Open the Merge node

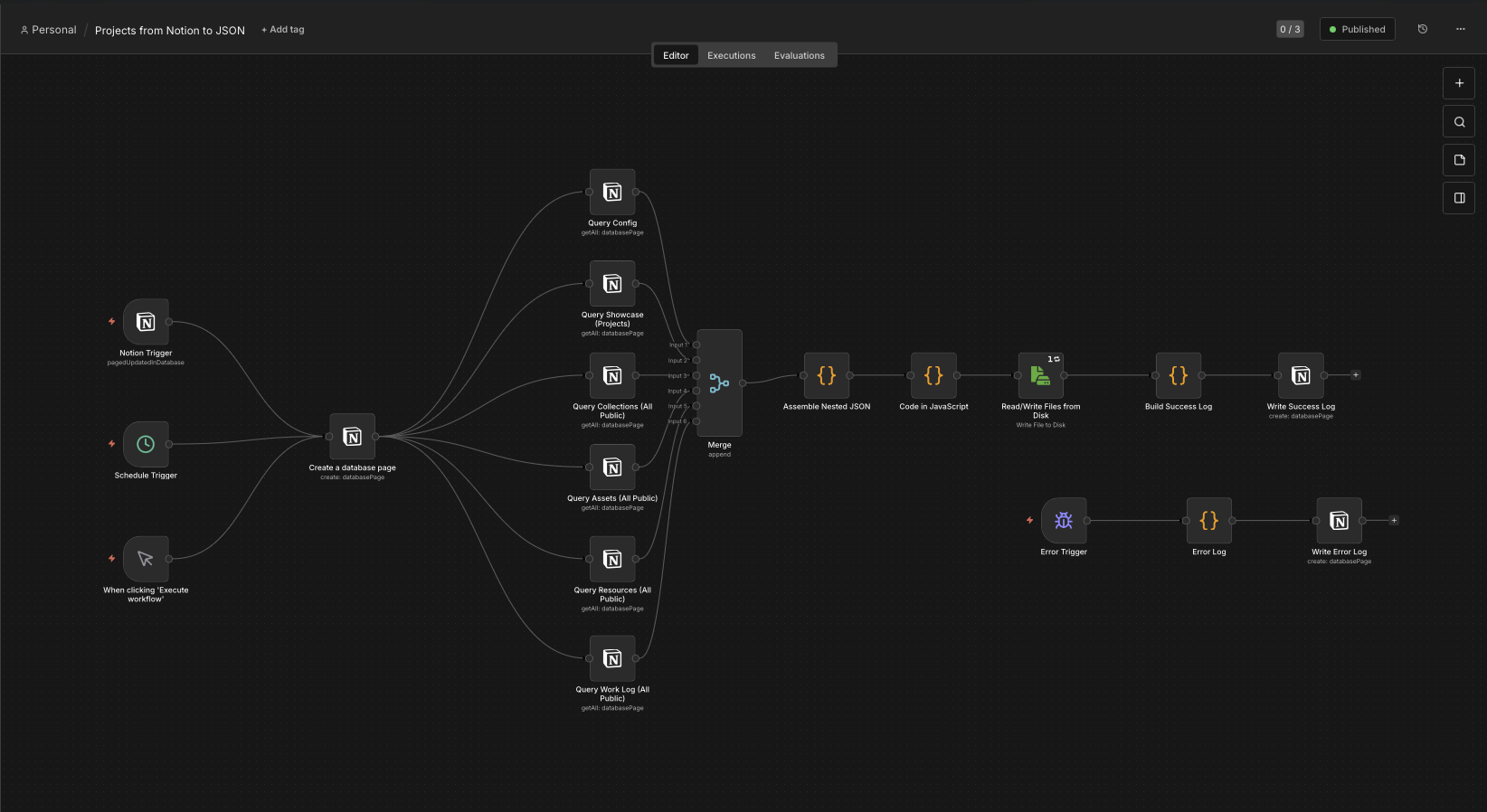719,383
